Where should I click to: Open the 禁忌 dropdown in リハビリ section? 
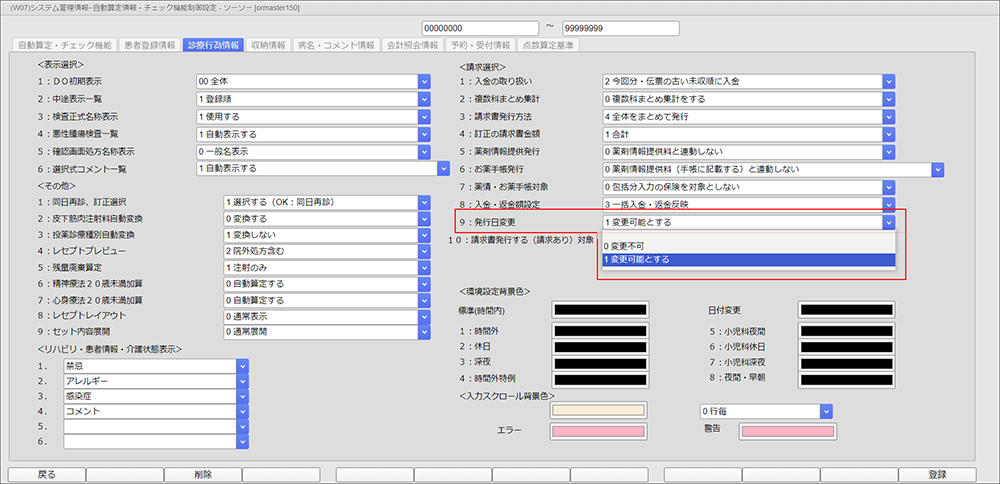click(241, 366)
